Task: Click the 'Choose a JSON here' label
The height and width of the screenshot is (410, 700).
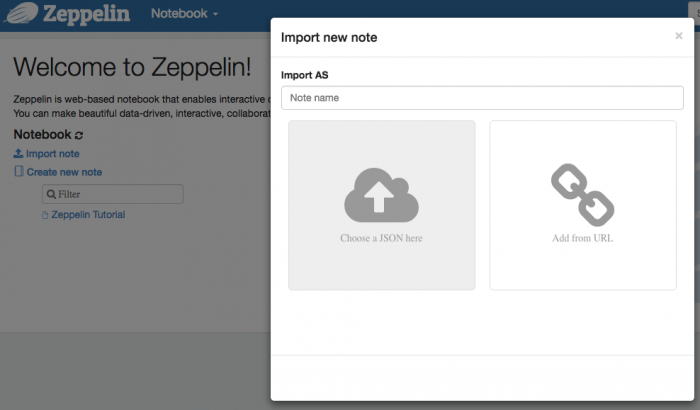Action: 381,238
